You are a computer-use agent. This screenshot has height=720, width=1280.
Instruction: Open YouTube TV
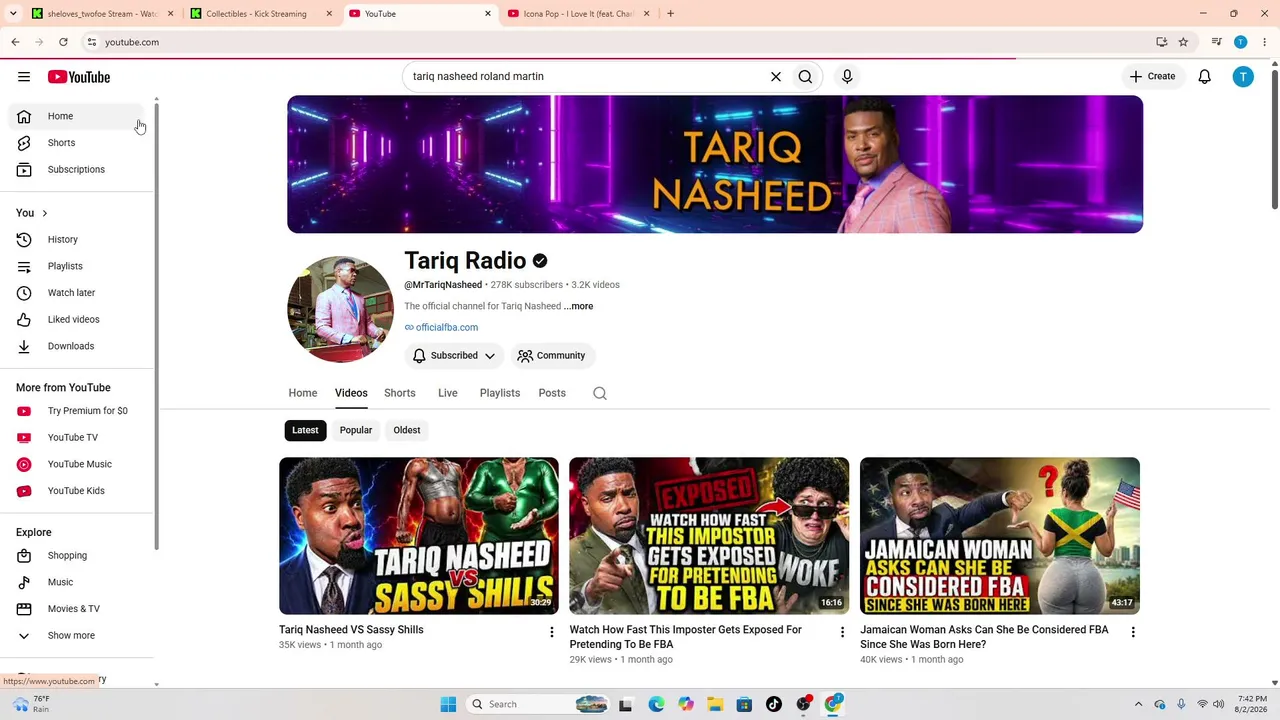coord(76,437)
